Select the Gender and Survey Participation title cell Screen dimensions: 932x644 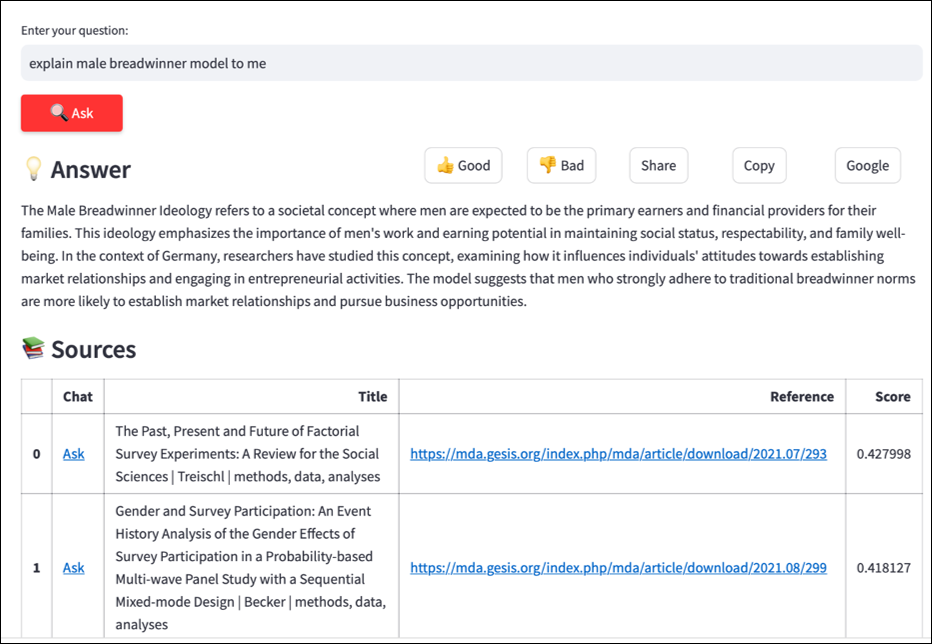pyautogui.click(x=250, y=568)
